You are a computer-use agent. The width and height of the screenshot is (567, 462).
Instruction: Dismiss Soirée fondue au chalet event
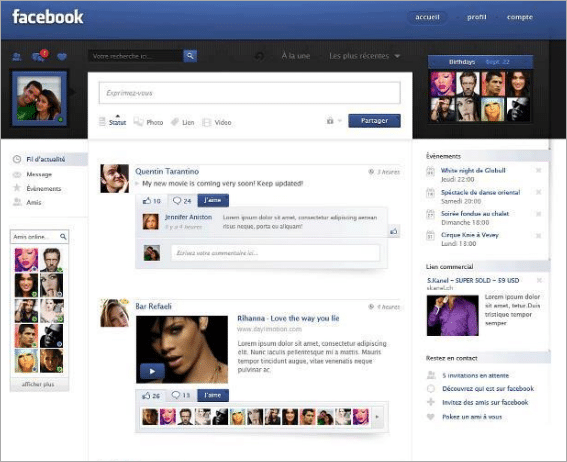pos(538,214)
